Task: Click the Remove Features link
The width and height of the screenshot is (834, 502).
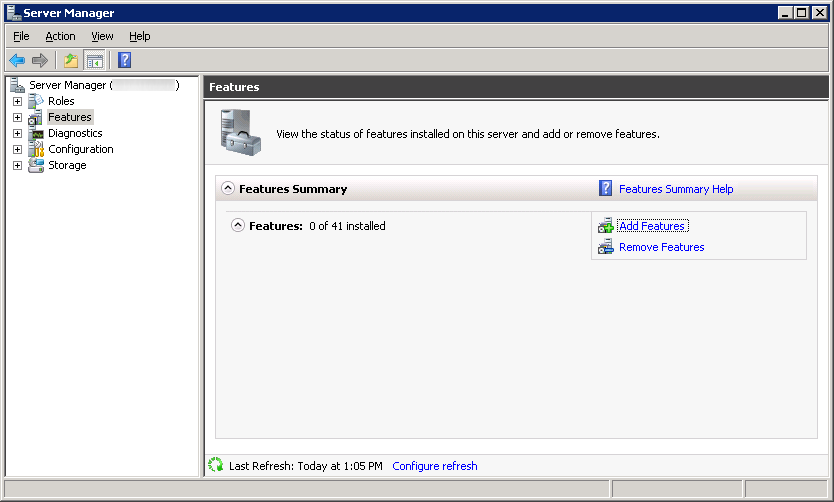Action: point(662,247)
